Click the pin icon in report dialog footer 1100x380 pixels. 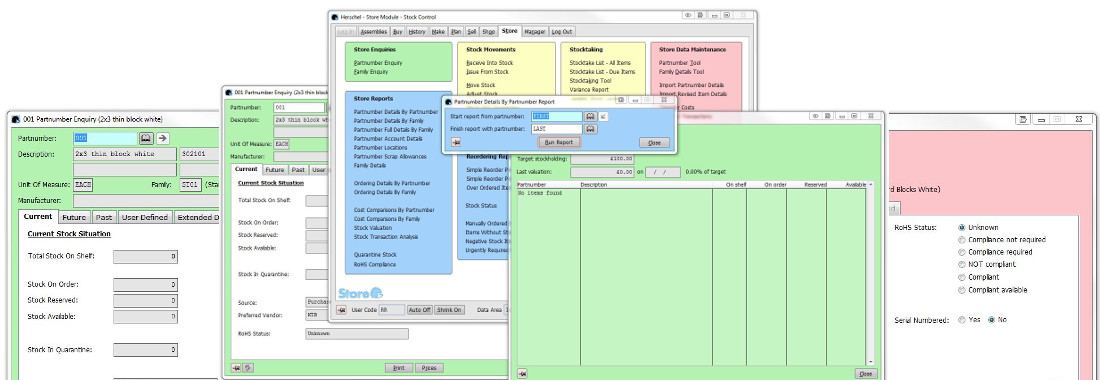(x=456, y=142)
